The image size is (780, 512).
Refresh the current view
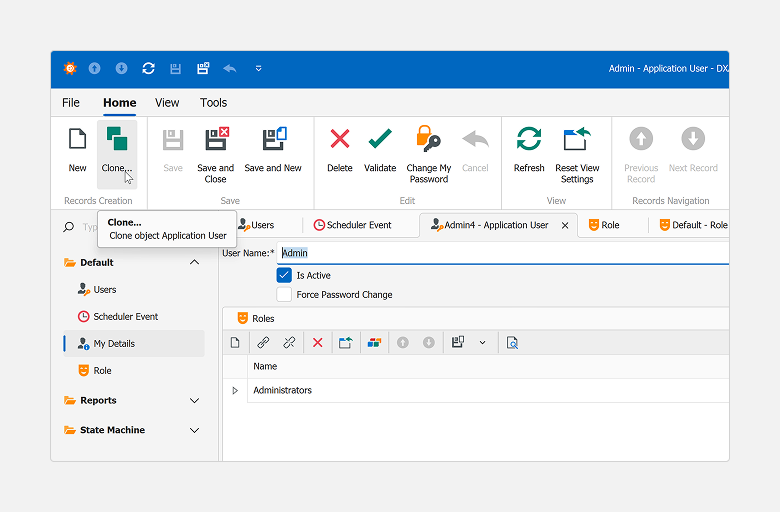(529, 140)
